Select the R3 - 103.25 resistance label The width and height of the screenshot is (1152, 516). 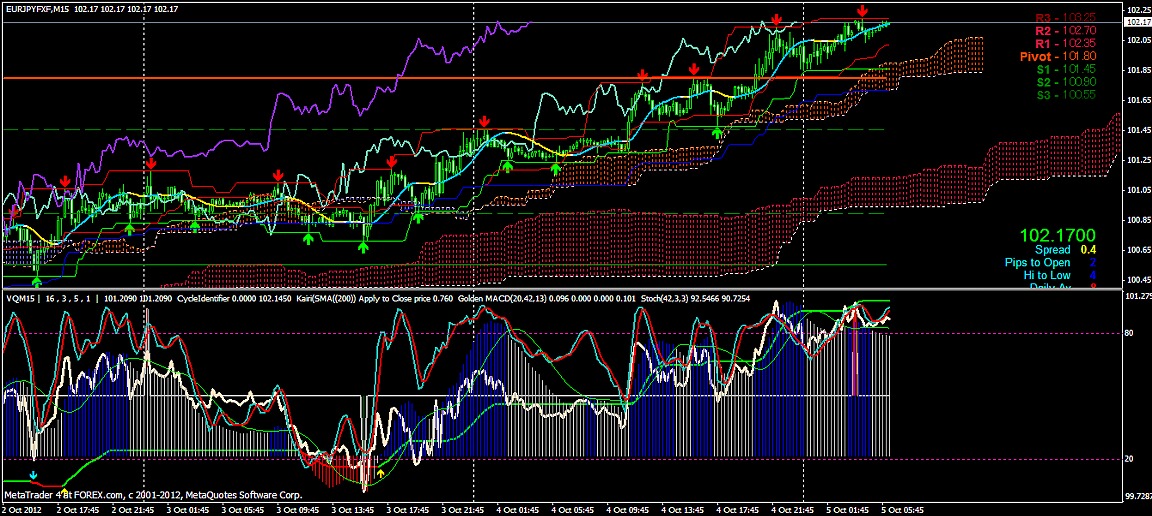(1066, 18)
